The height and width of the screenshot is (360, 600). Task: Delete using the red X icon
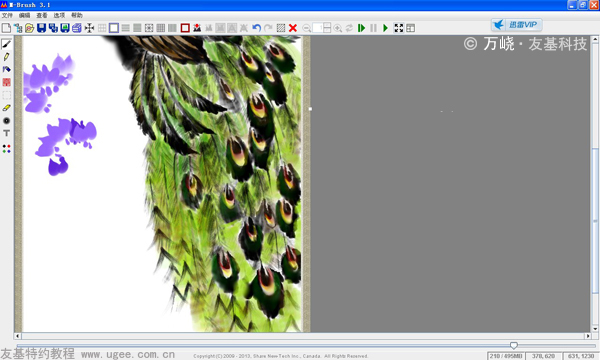(293, 28)
